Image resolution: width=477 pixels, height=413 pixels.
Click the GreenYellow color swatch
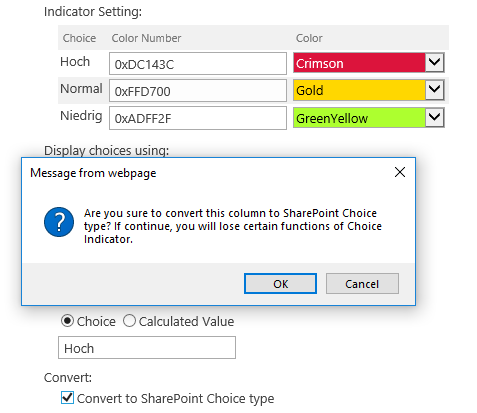[x=359, y=117]
